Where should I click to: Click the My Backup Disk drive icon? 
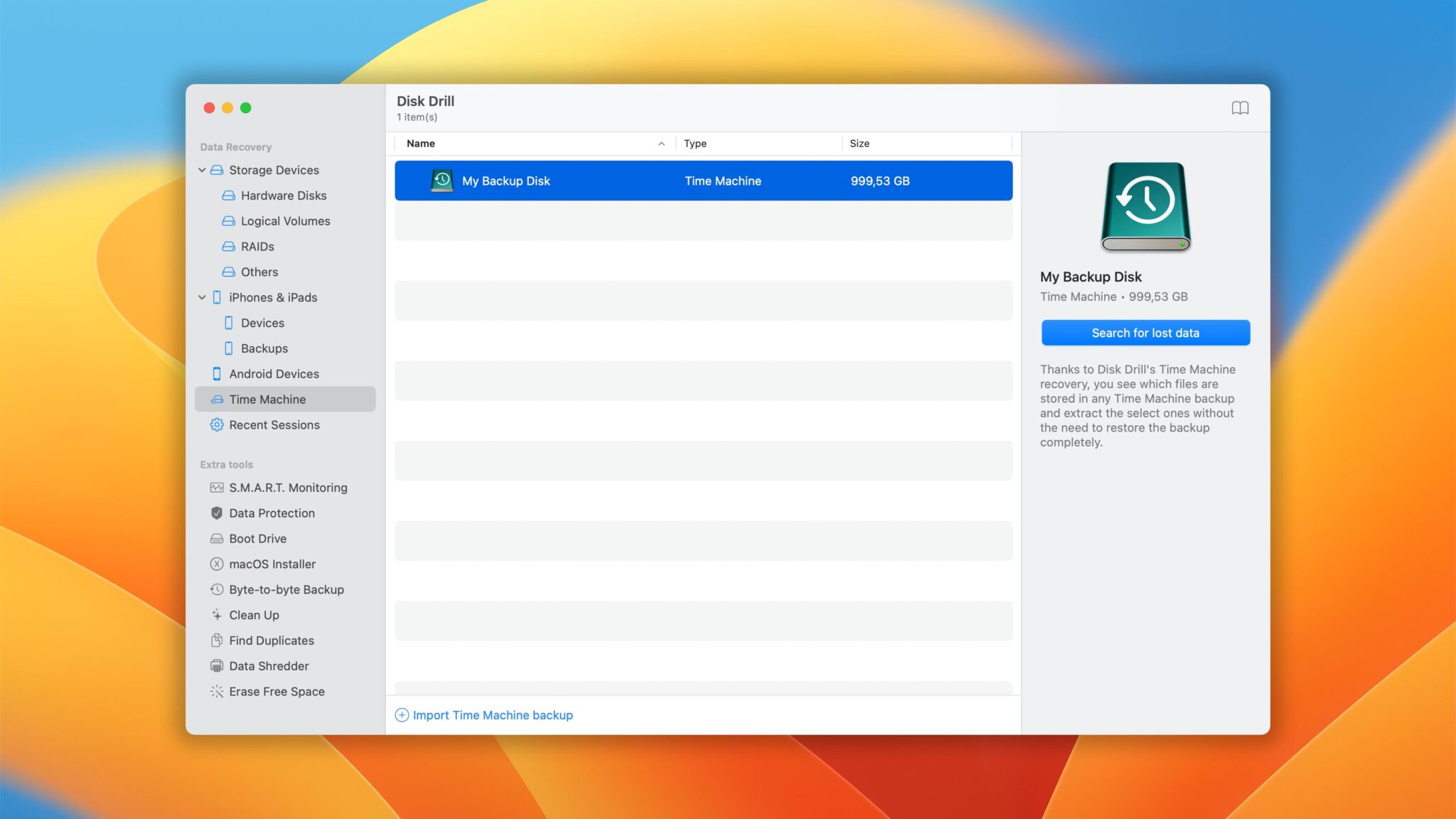[x=441, y=181]
